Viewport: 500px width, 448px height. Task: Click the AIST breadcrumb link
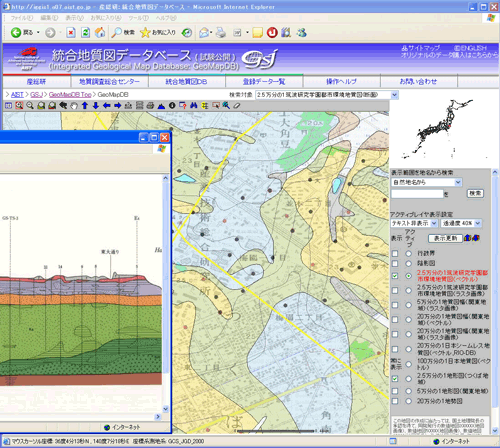click(17, 95)
